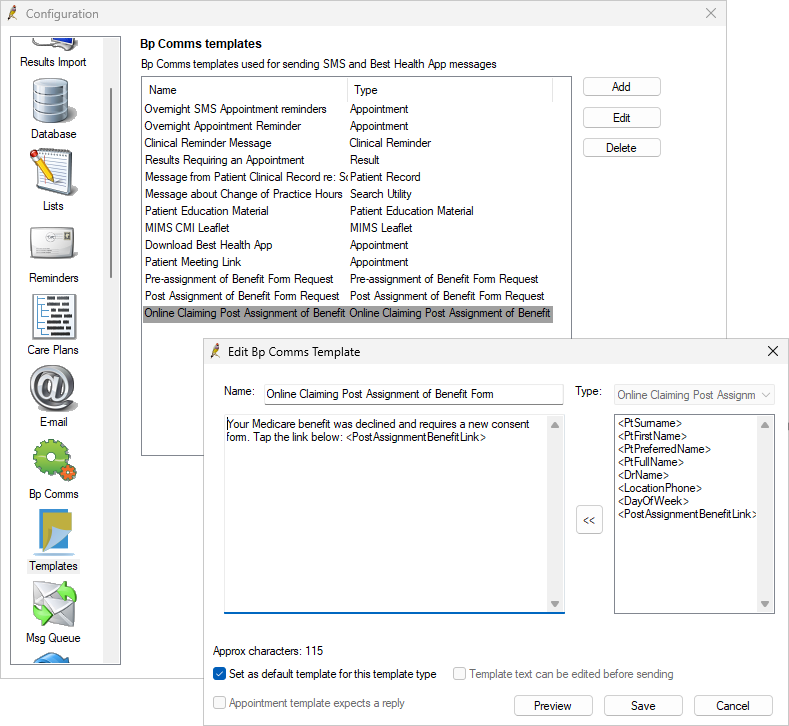The image size is (789, 726).
Task: Click merge fields list scroll up arrow
Action: [x=765, y=425]
